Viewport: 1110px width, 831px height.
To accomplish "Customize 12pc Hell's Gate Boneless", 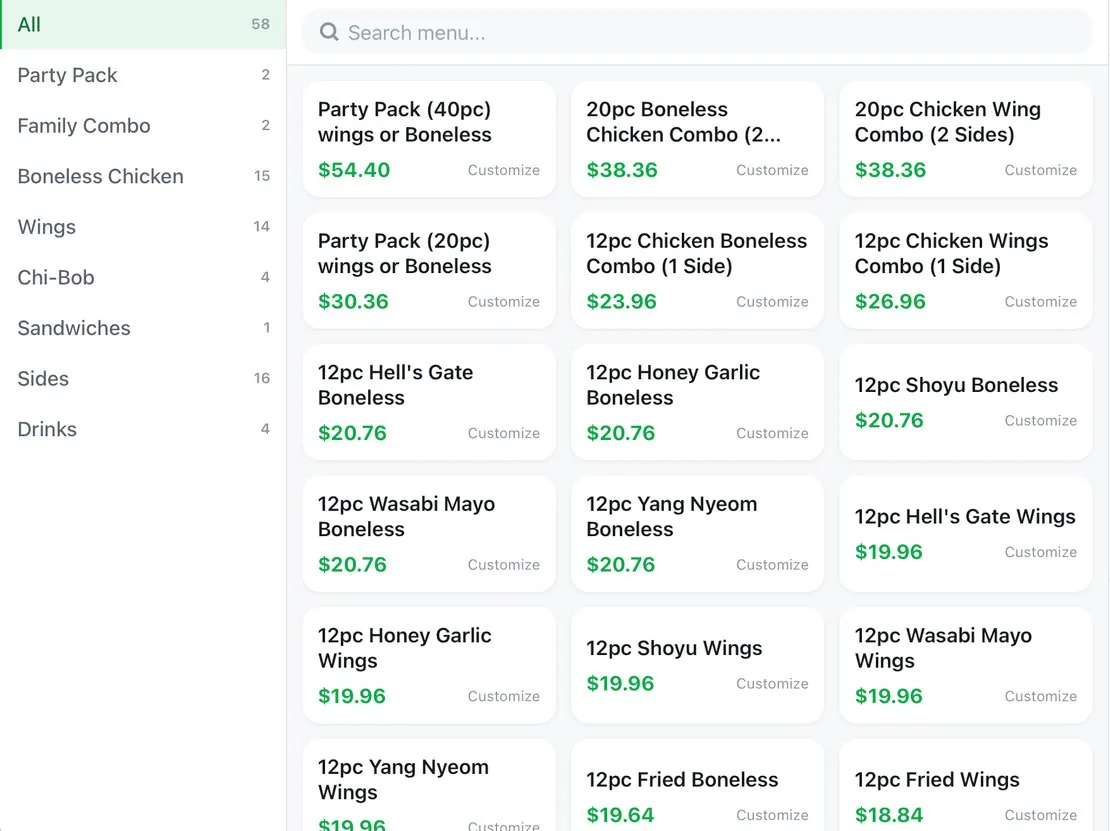I will pos(503,433).
